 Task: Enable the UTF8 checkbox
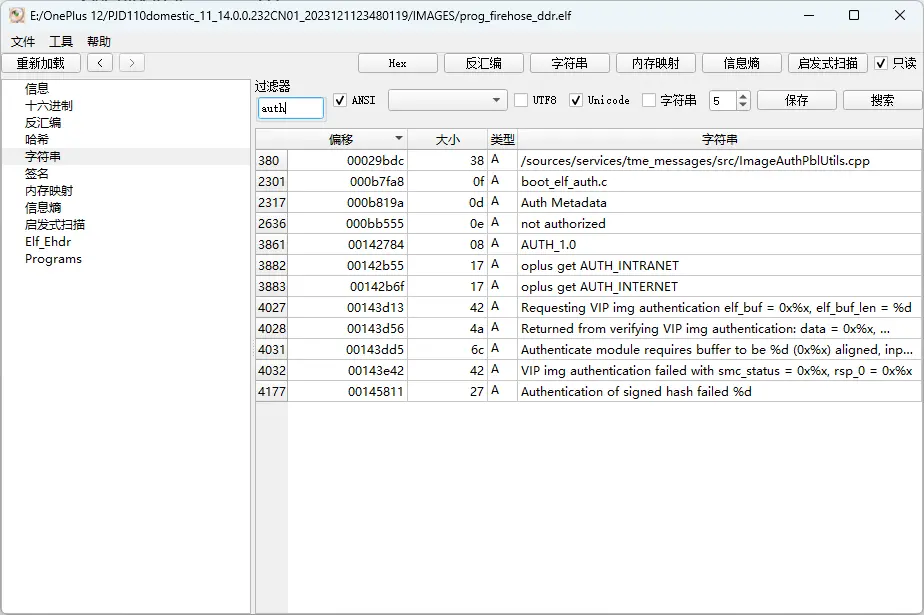point(521,101)
